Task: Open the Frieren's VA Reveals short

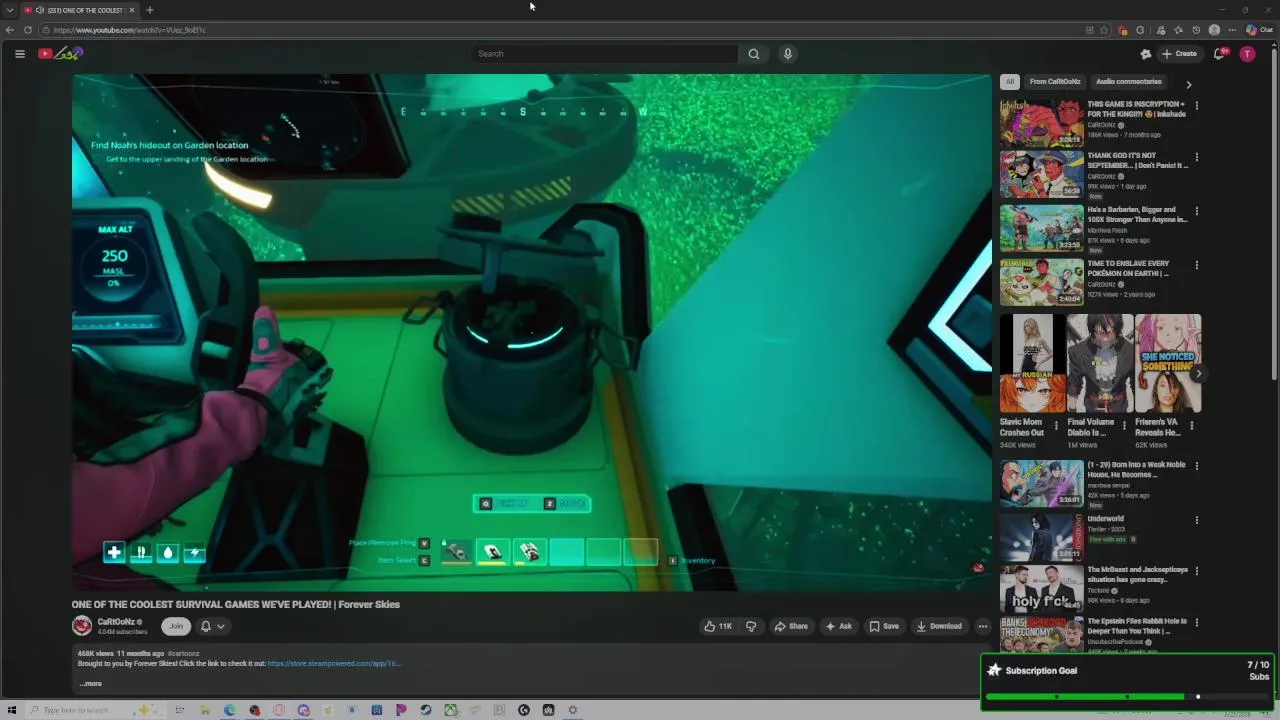Action: coord(1168,363)
